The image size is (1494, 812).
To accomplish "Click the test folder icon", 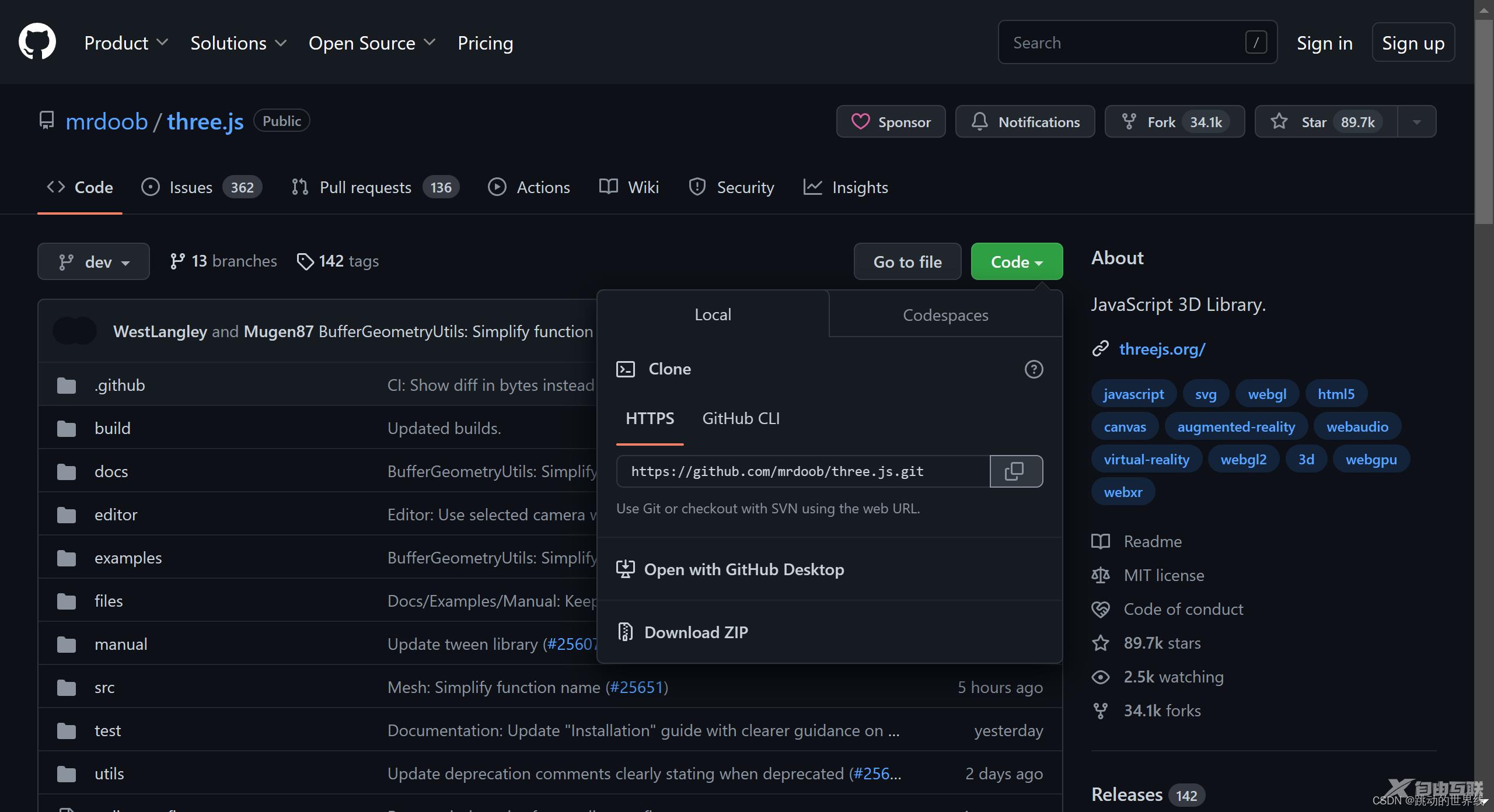I will pos(67,731).
